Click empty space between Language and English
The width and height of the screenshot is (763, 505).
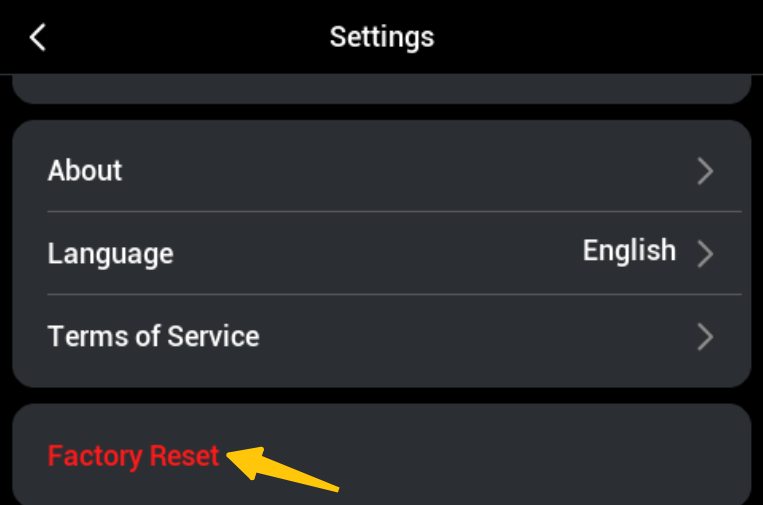coord(380,253)
